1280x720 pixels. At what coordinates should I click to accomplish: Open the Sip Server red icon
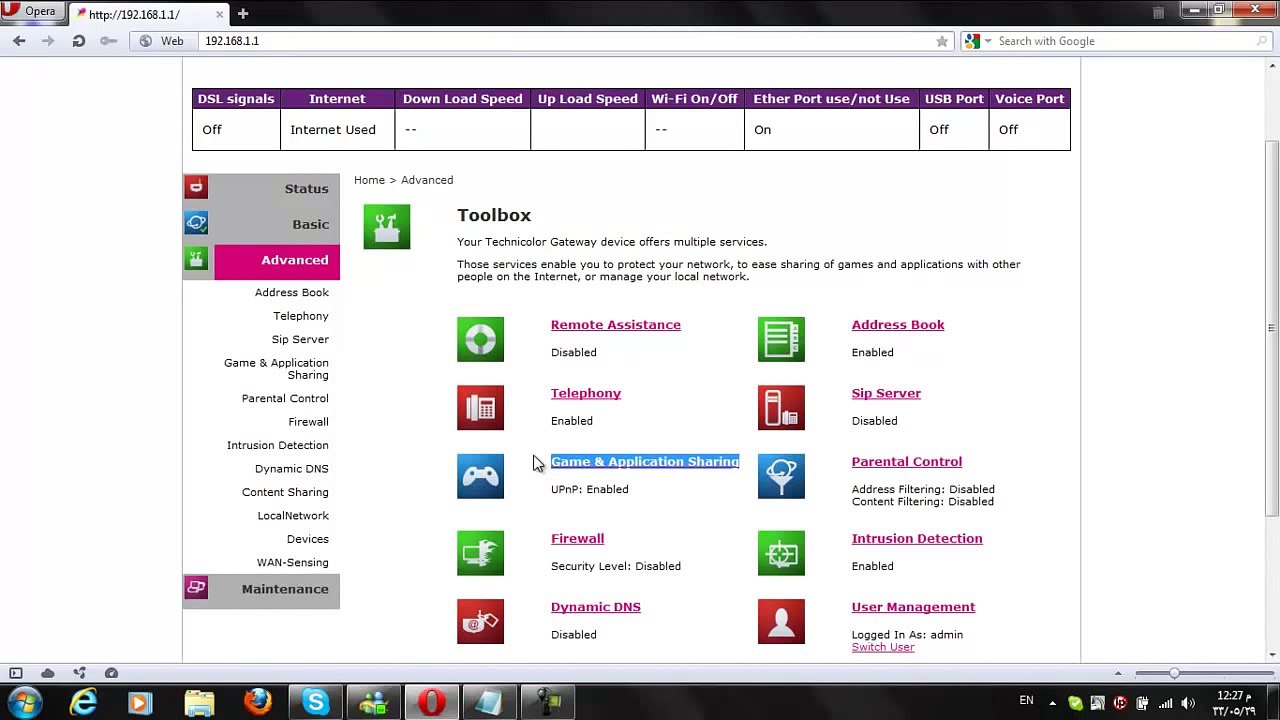[781, 407]
